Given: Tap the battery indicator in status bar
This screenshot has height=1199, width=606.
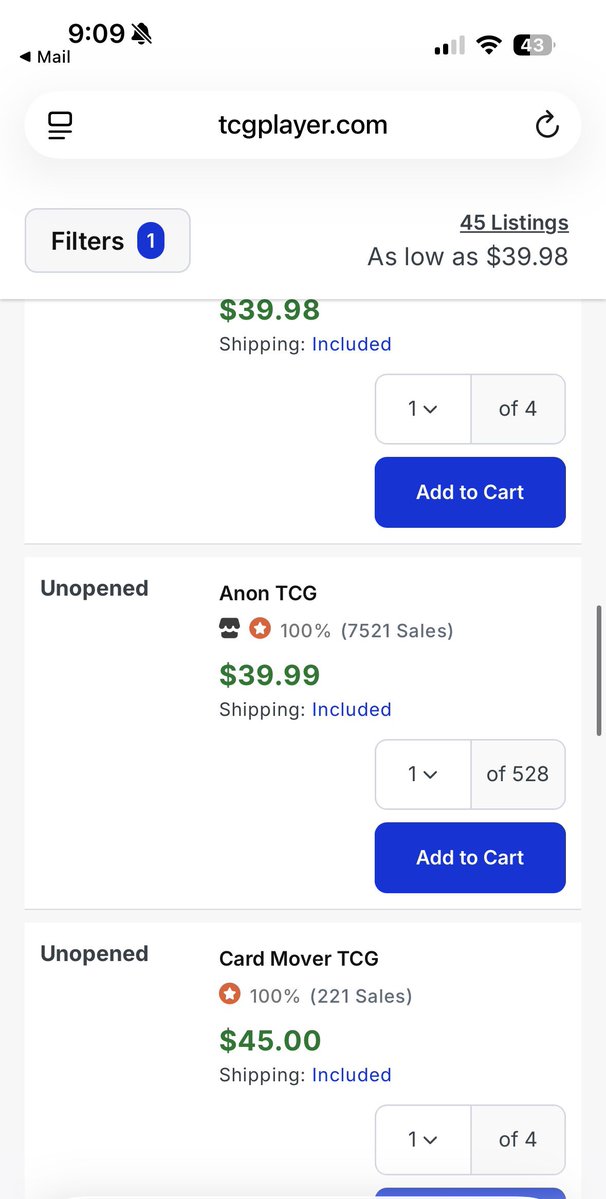Looking at the screenshot, I should coord(533,46).
